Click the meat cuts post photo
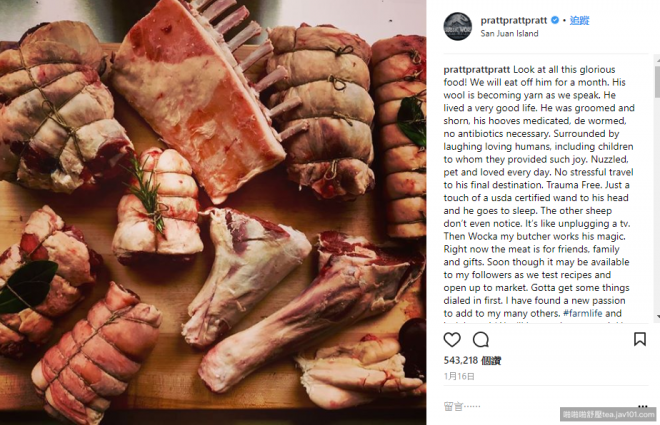The image size is (660, 425). 213,212
